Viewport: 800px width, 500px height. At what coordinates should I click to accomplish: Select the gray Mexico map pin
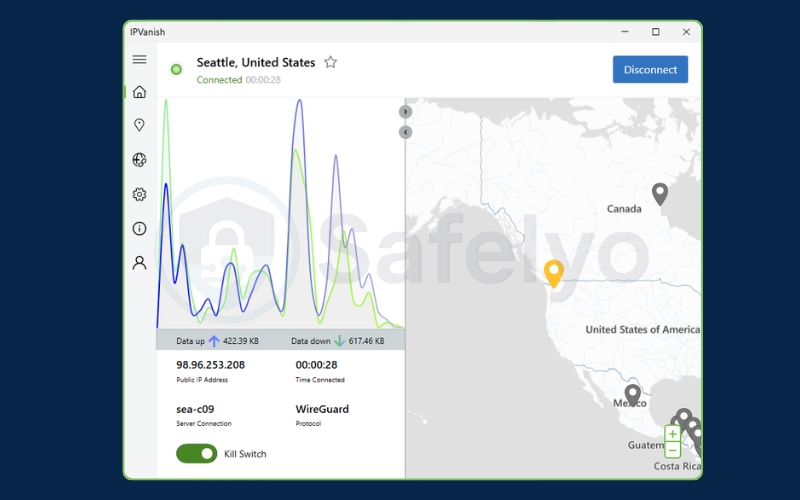click(x=633, y=395)
